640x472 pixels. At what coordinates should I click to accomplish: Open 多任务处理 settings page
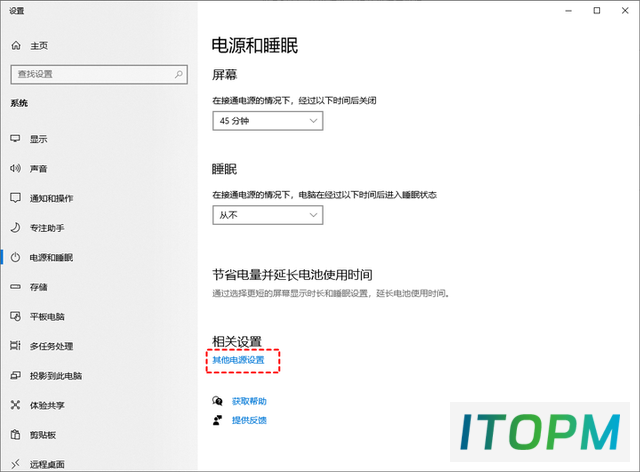pyautogui.click(x=51, y=346)
